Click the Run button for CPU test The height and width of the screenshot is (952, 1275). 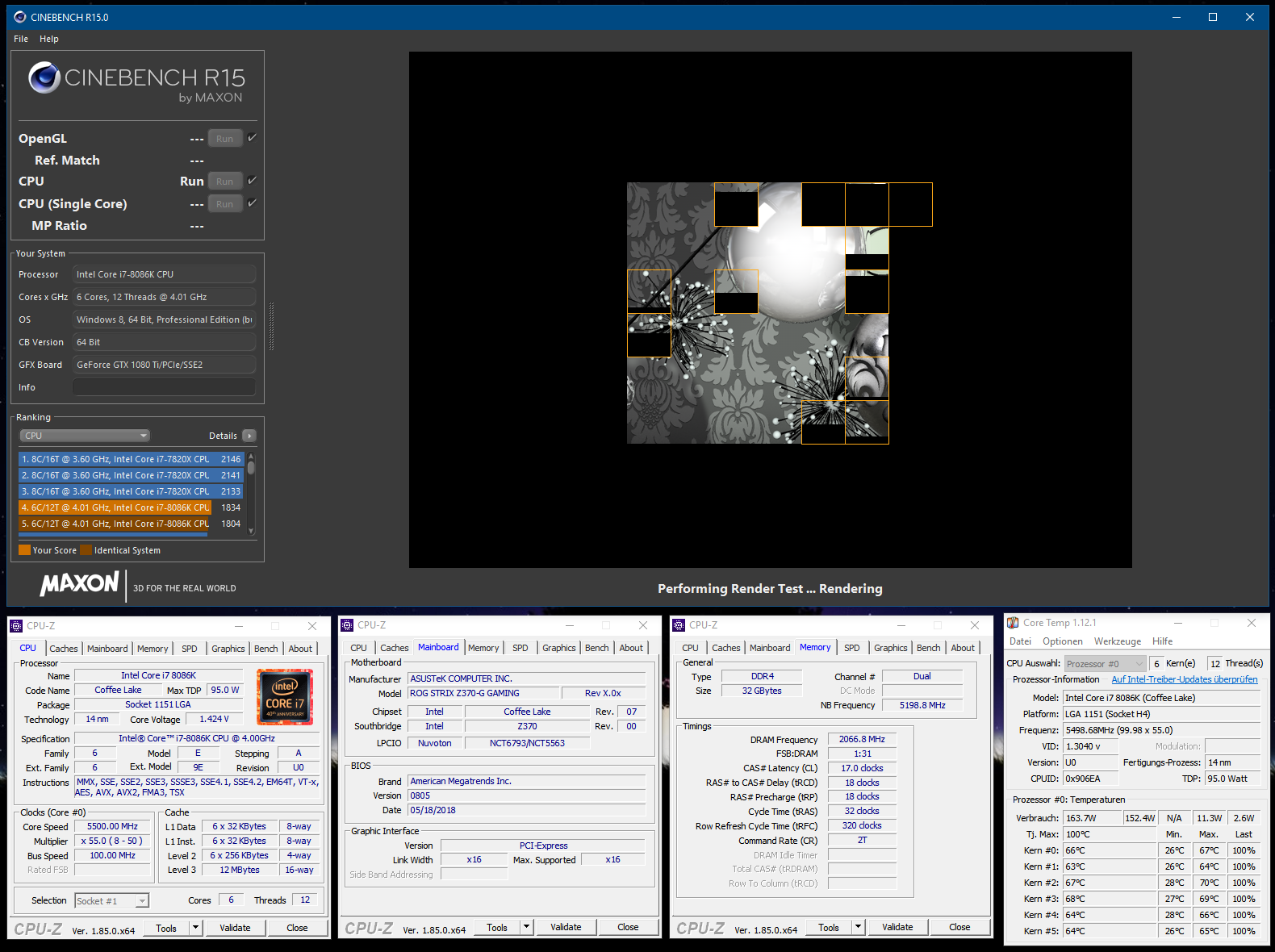point(224,182)
